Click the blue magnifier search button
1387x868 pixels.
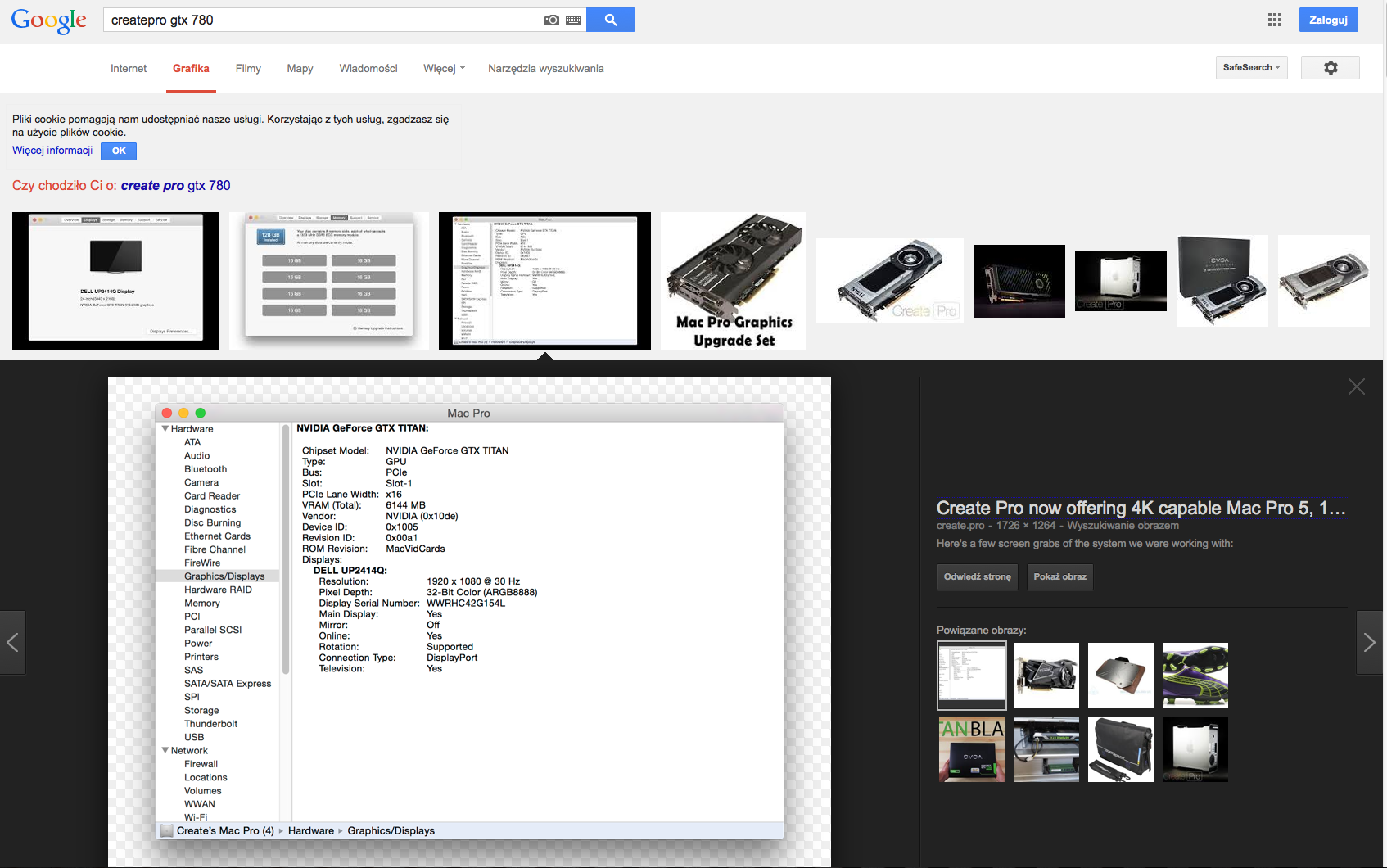611,20
